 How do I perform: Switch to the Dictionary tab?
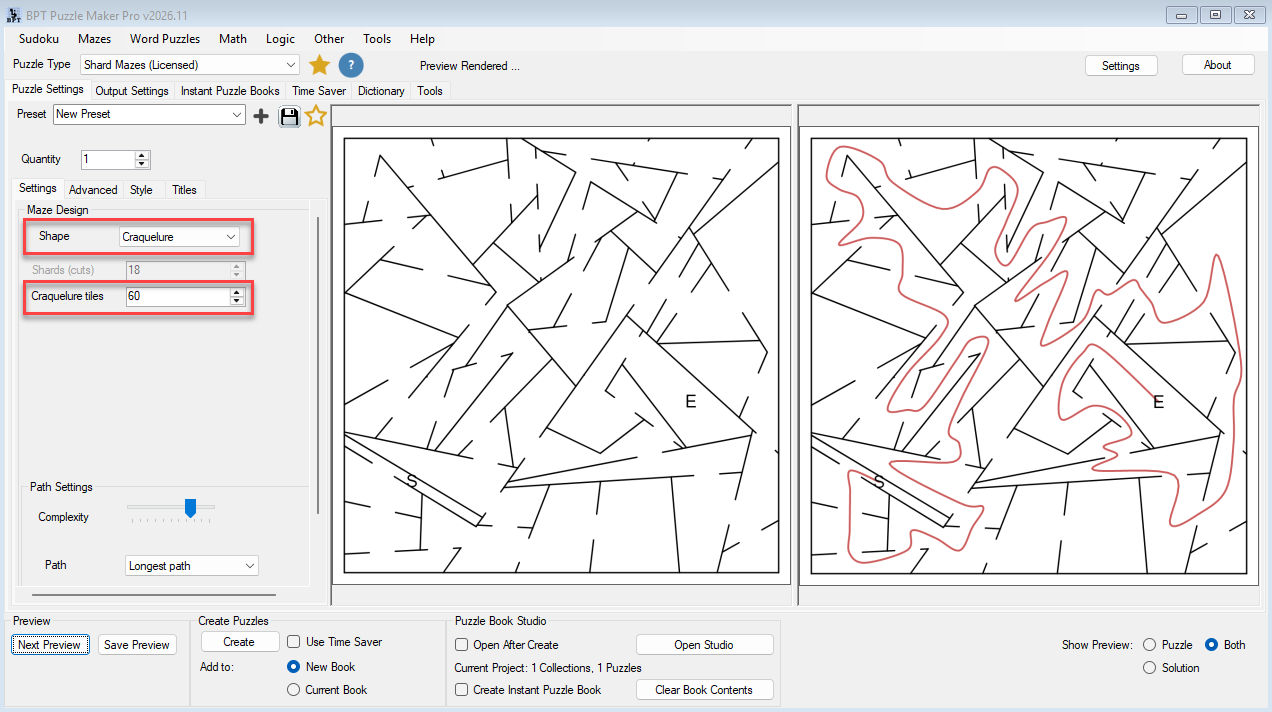(x=381, y=91)
